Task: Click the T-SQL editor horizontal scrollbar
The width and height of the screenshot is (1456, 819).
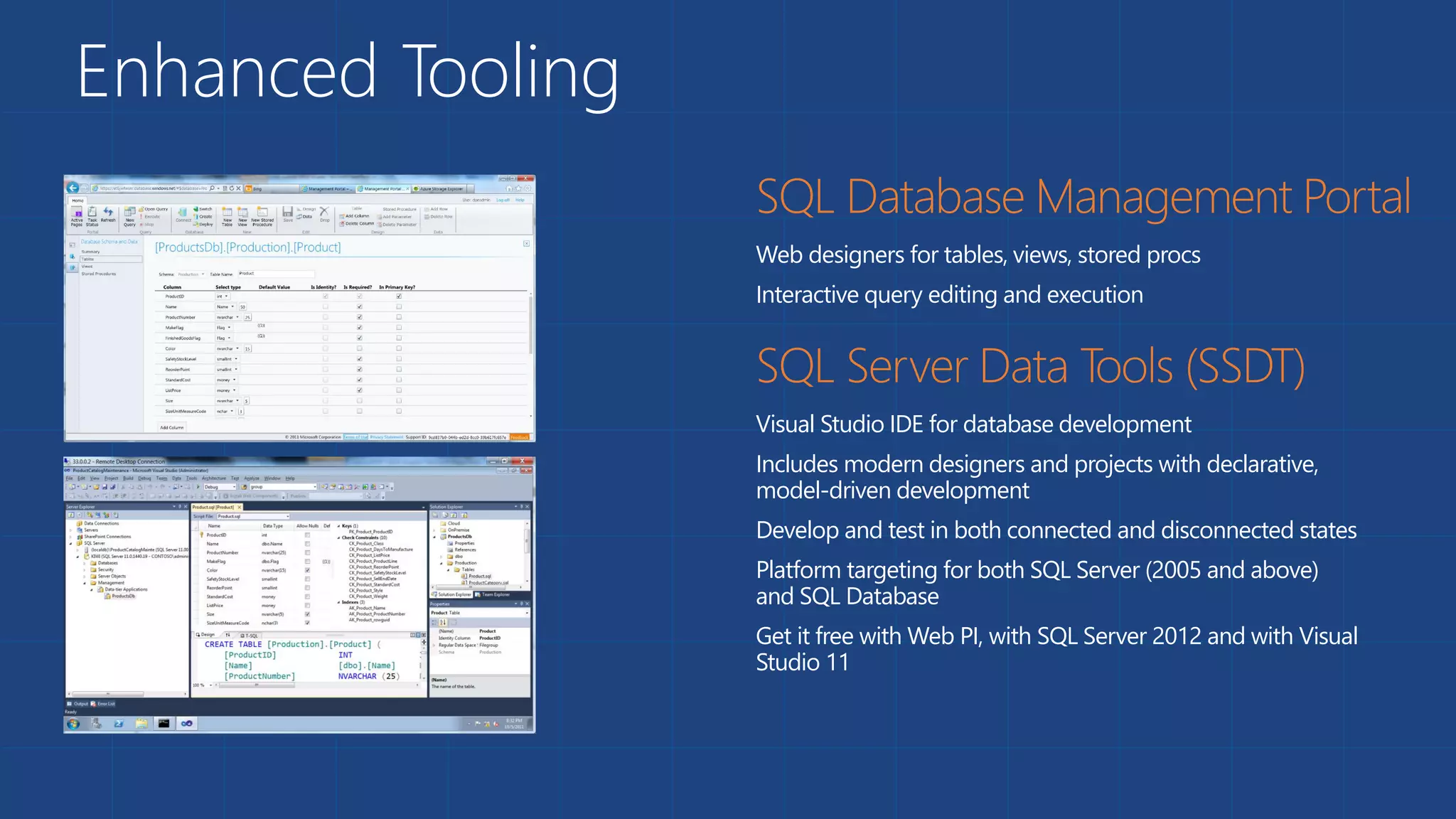Action: pyautogui.click(x=317, y=685)
